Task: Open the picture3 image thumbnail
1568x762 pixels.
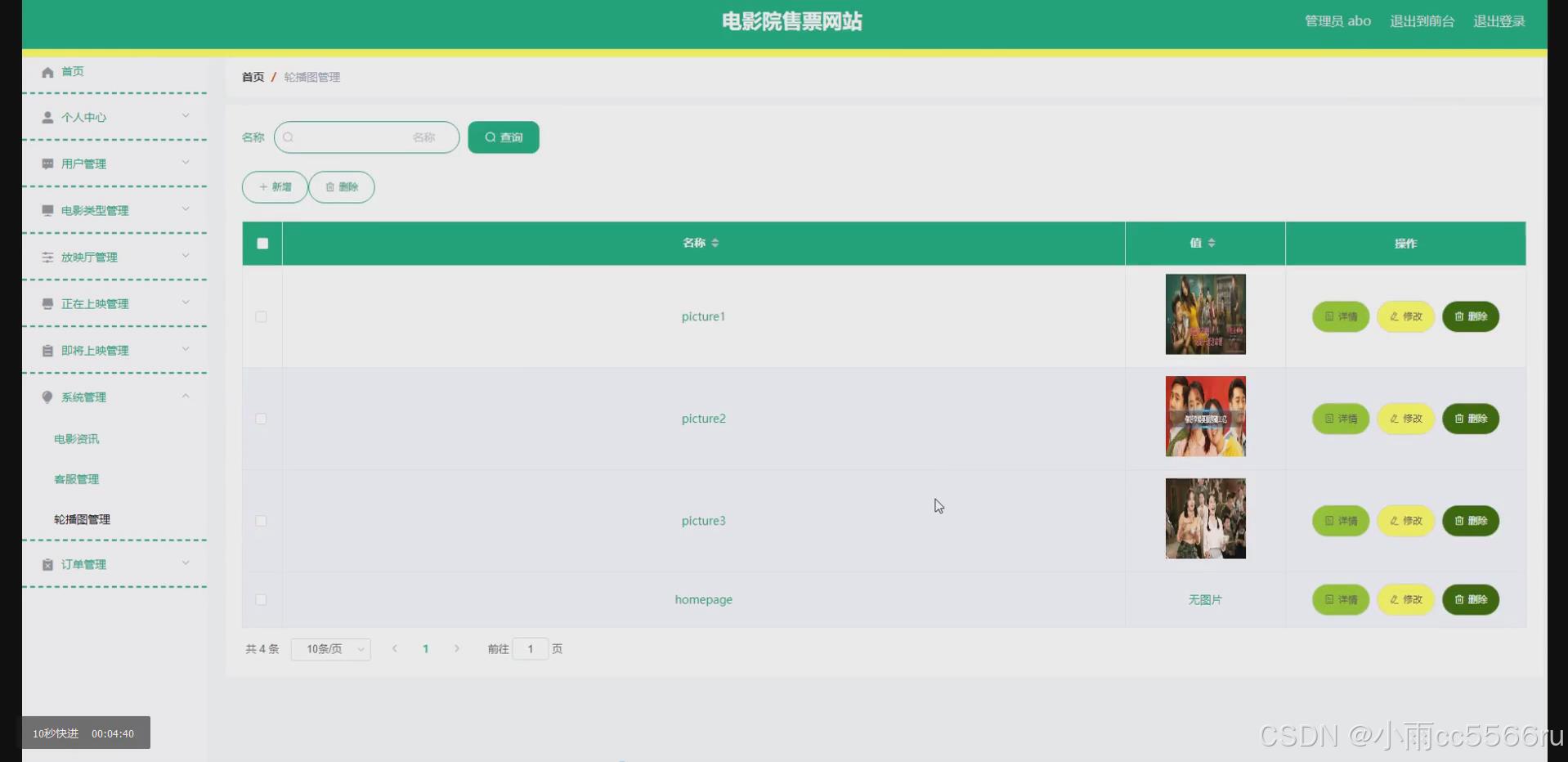Action: click(x=1205, y=518)
